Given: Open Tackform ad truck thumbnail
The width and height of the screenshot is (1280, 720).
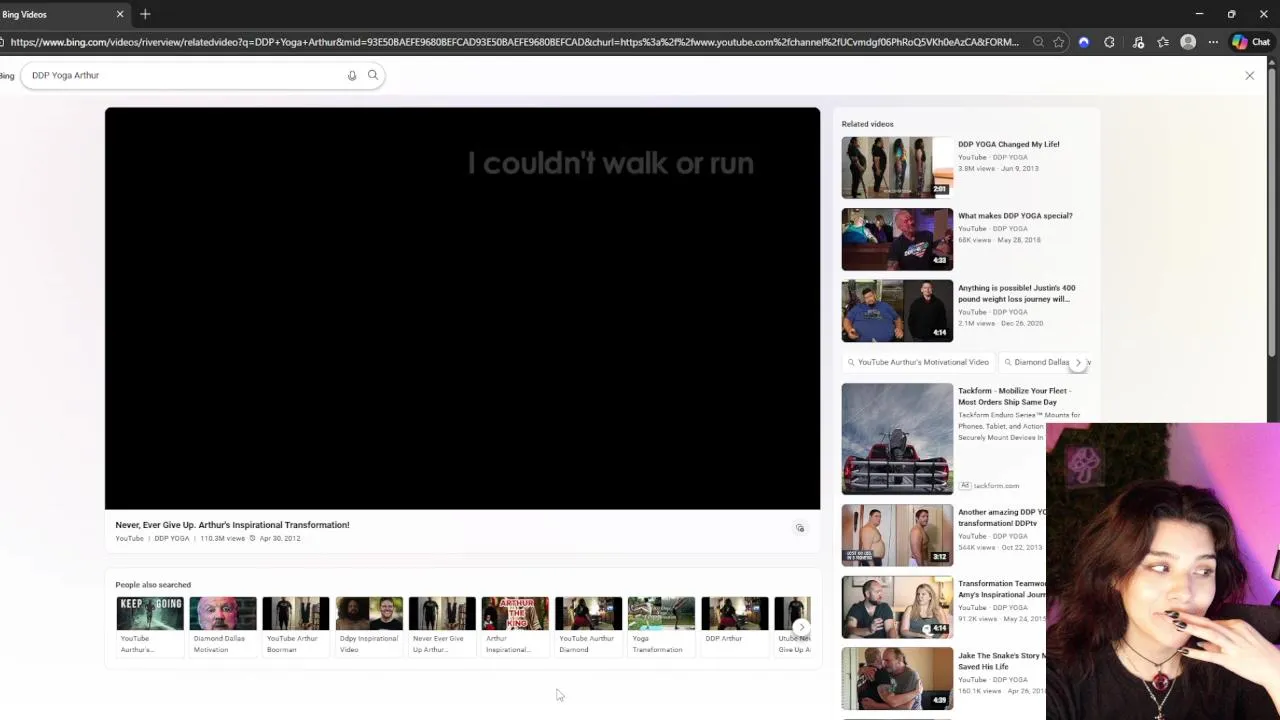Looking at the screenshot, I should 897,439.
